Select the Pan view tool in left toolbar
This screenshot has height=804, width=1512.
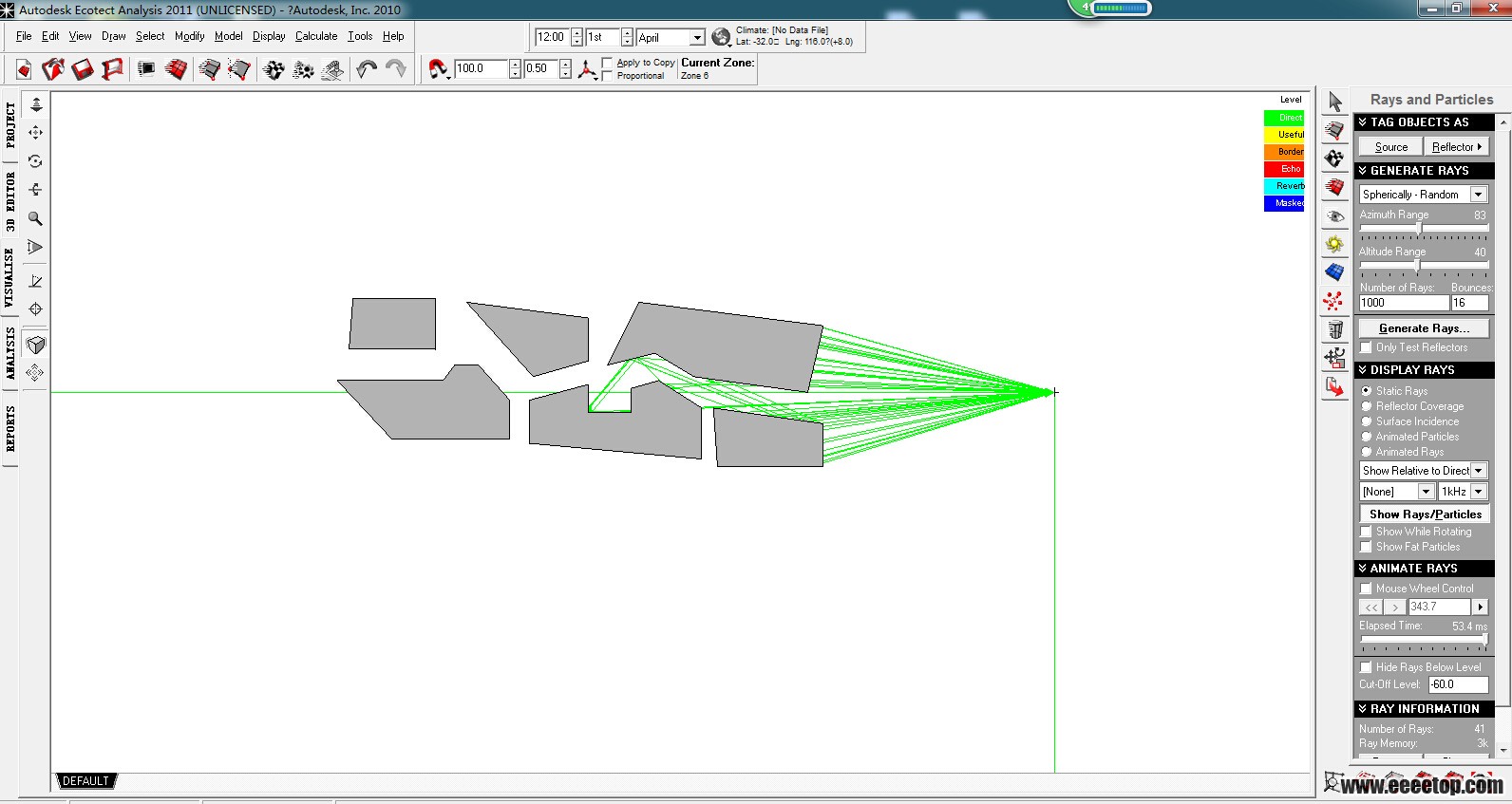pos(36,133)
